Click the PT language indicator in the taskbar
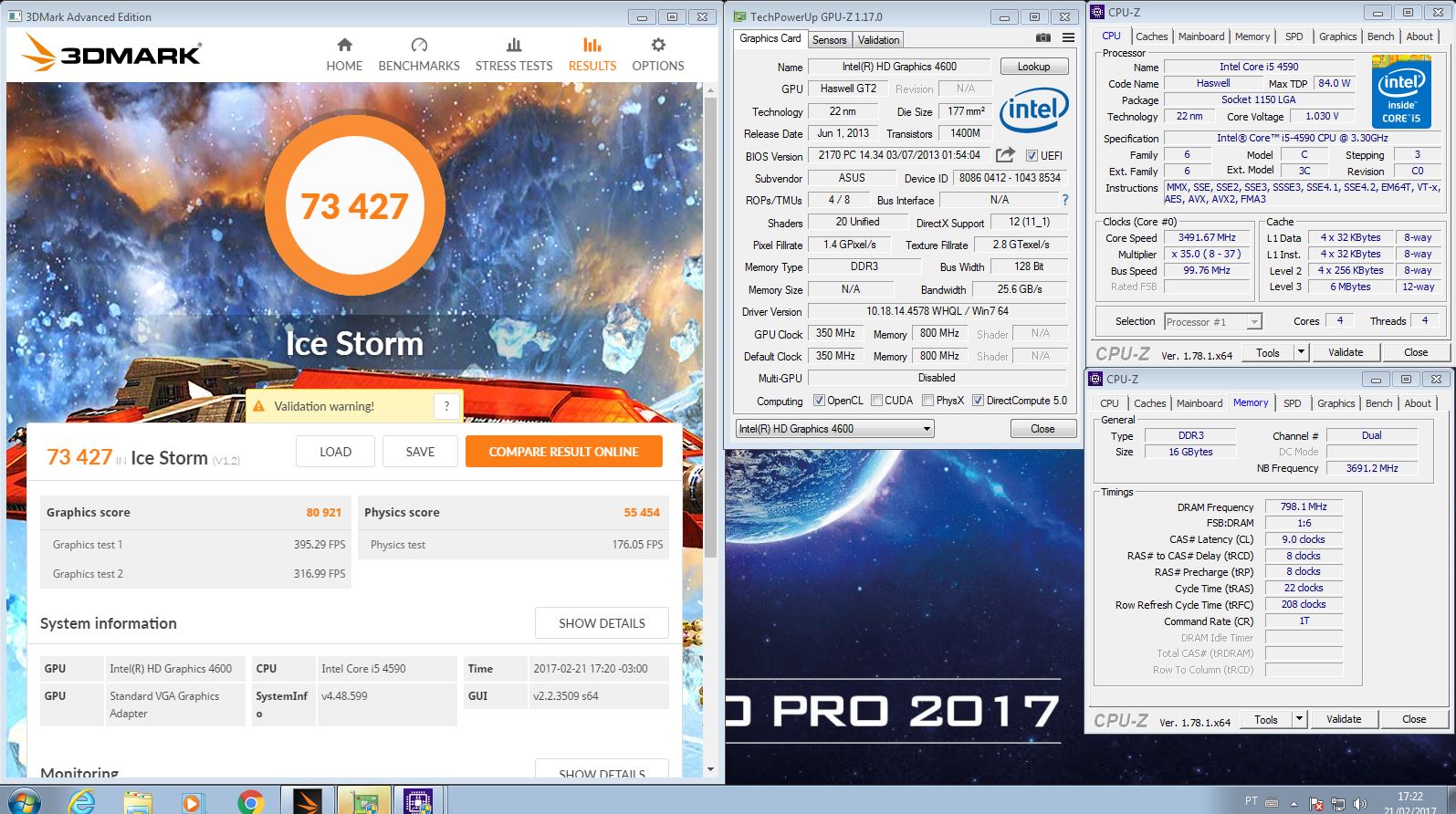 [x=1251, y=801]
